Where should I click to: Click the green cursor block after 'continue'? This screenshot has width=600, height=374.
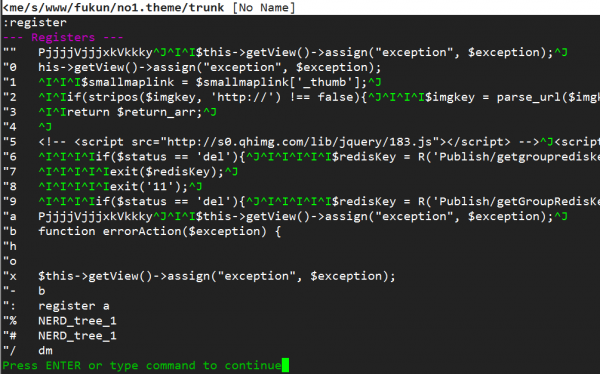285,365
